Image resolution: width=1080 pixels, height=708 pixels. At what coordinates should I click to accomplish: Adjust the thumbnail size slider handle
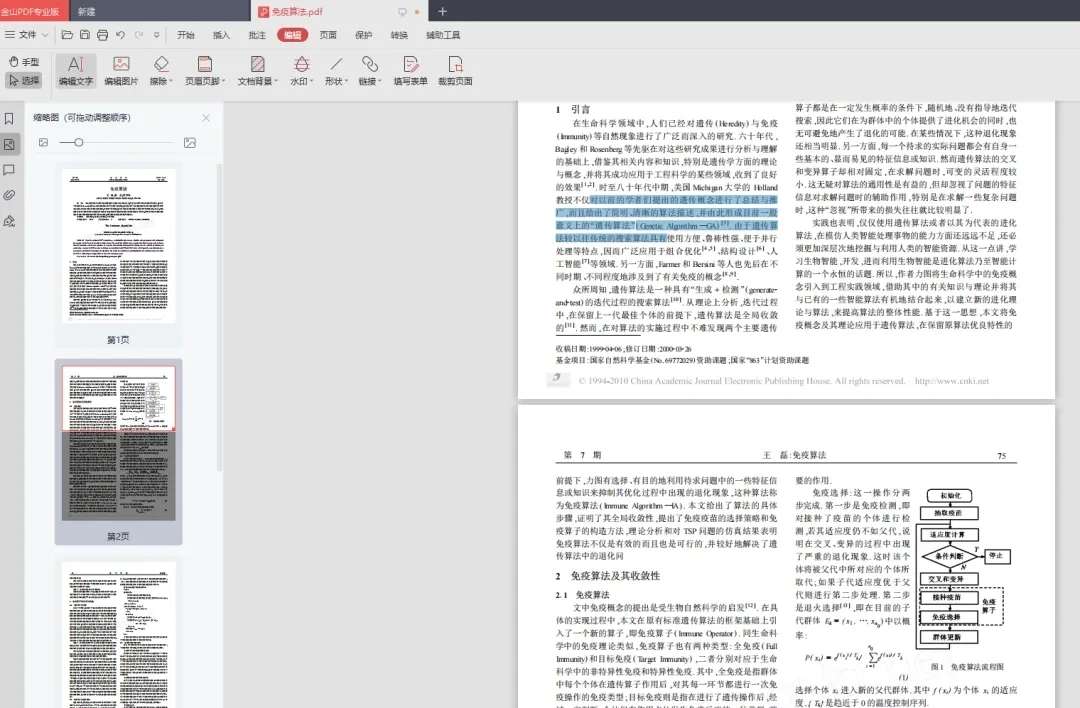79,143
